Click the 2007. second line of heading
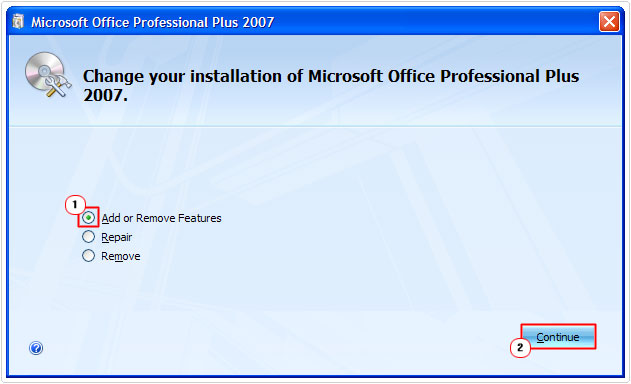631x384 pixels. click(x=105, y=95)
